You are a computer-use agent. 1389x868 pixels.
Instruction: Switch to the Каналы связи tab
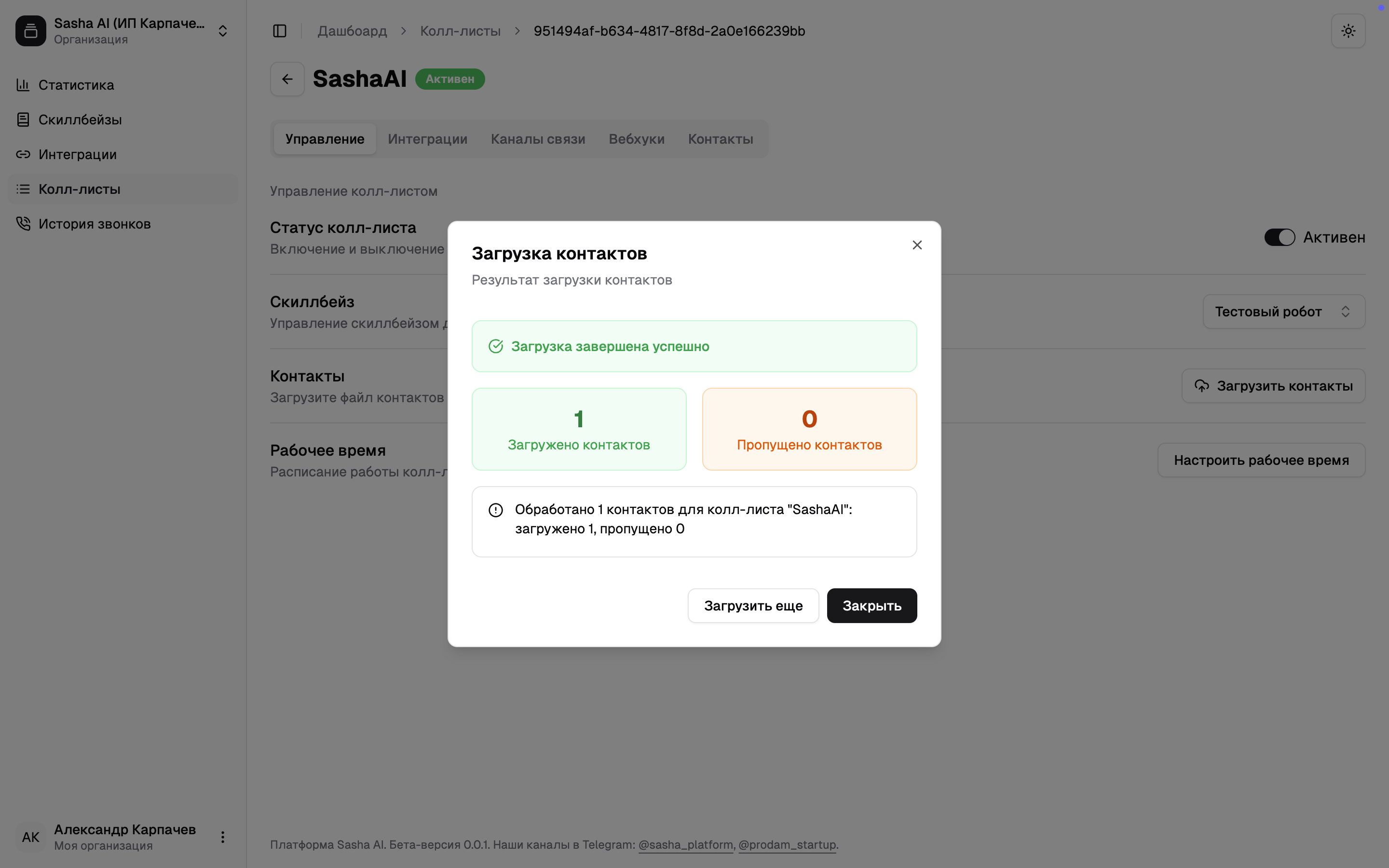(x=538, y=139)
